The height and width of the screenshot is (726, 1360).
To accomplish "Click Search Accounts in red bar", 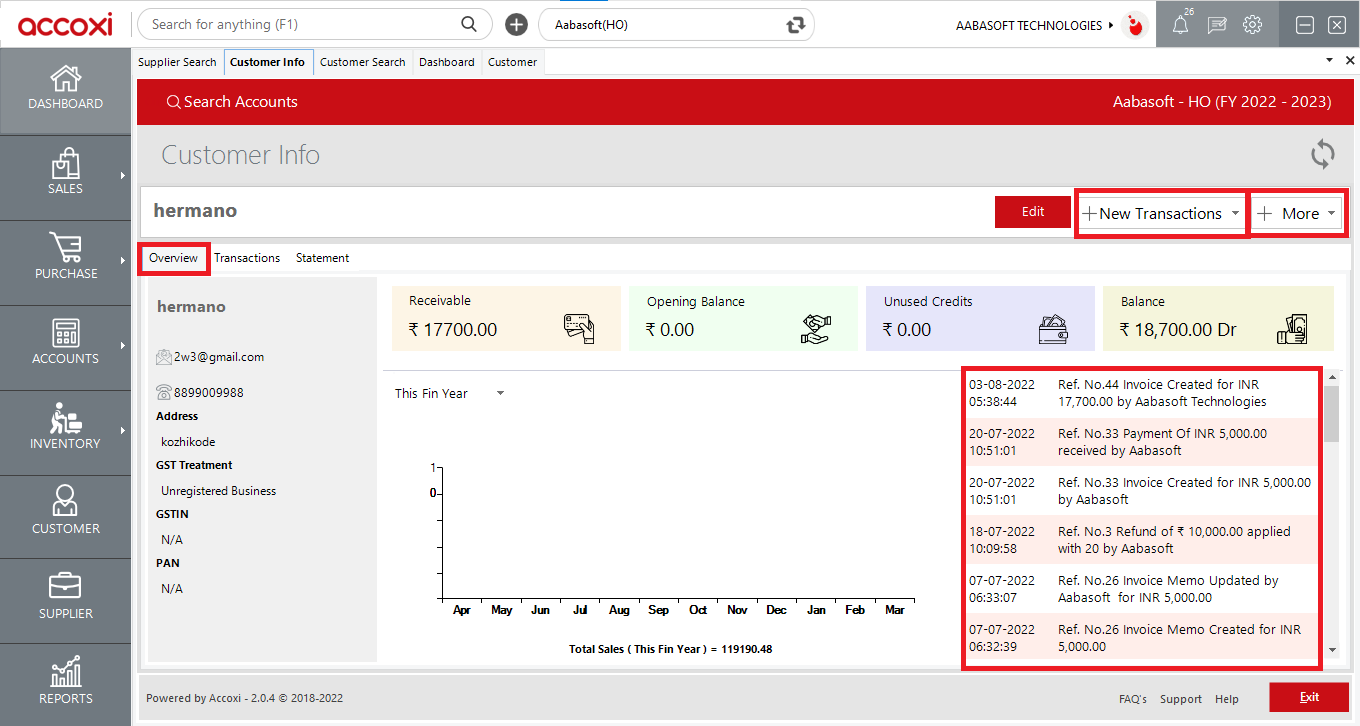I will pyautogui.click(x=232, y=102).
